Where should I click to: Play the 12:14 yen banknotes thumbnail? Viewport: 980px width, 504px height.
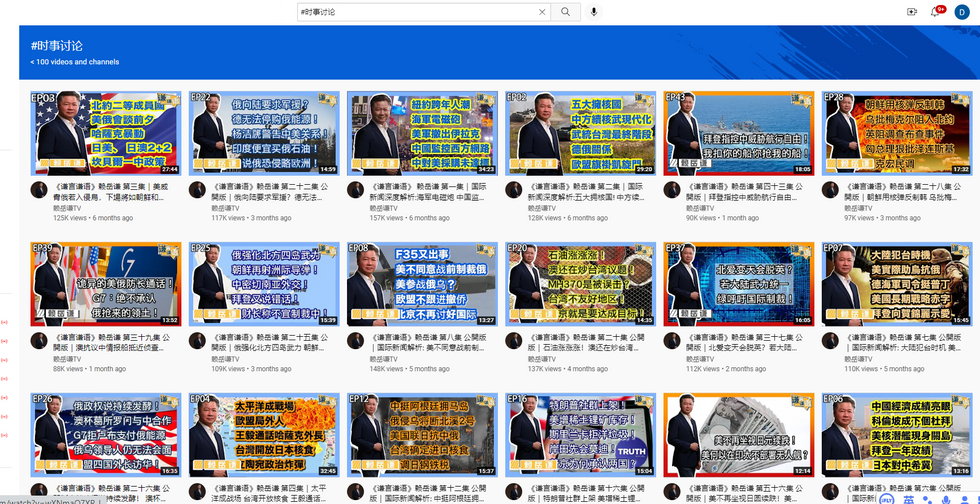(x=739, y=435)
